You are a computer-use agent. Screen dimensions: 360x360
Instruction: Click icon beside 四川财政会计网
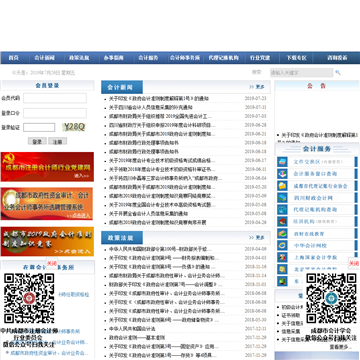pyautogui.click(x=282, y=198)
